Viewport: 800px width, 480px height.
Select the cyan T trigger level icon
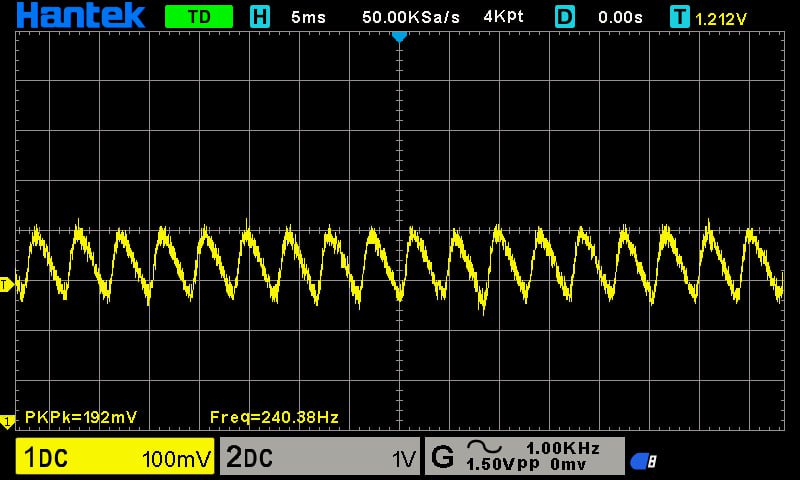pos(680,17)
